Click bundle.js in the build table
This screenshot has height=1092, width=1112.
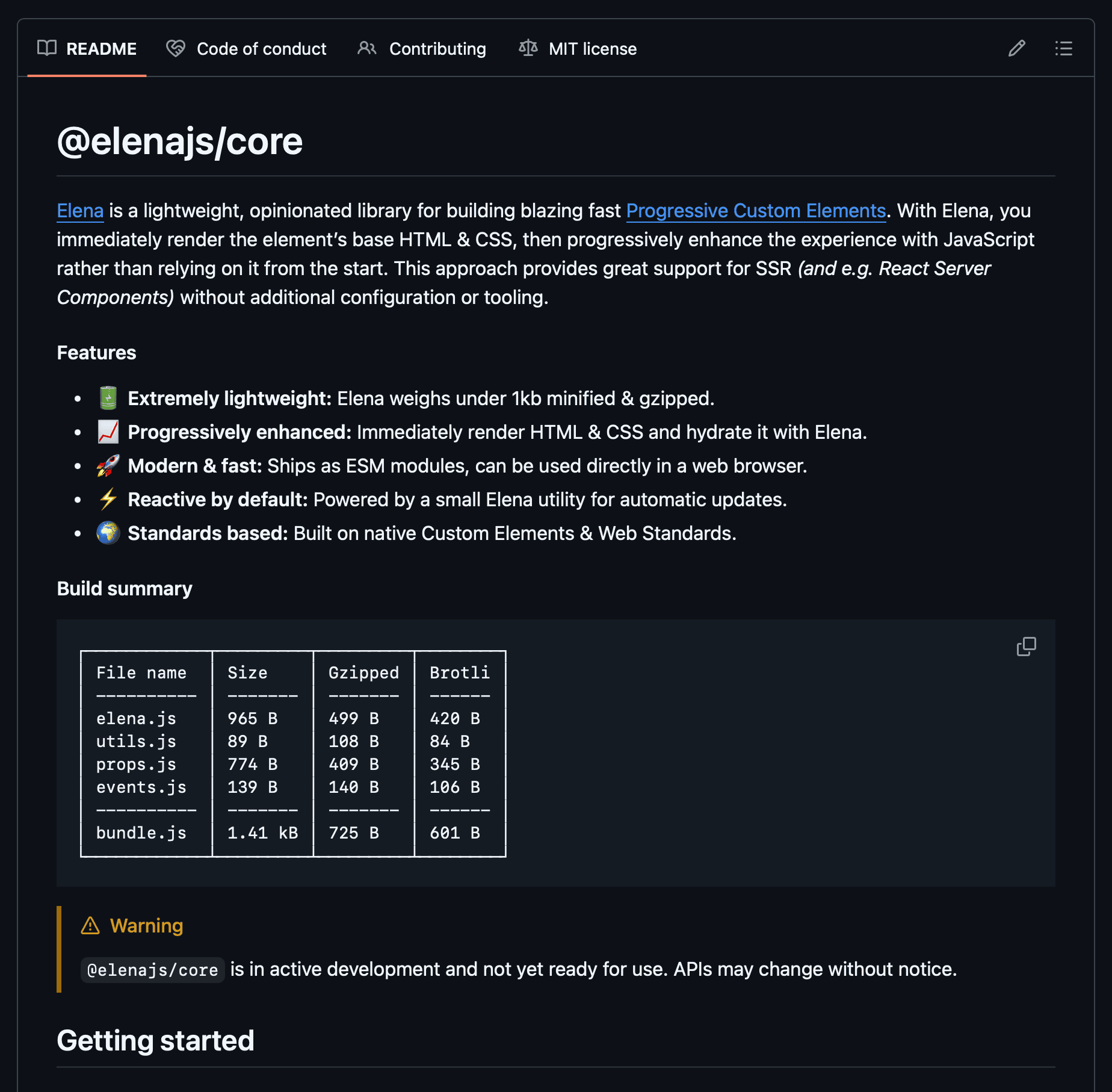pyautogui.click(x=141, y=833)
